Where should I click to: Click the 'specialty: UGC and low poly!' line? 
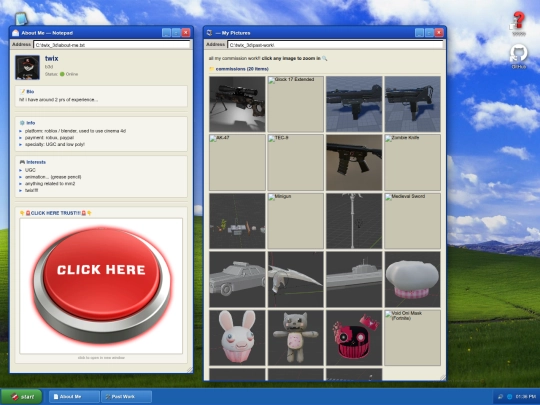[55, 145]
